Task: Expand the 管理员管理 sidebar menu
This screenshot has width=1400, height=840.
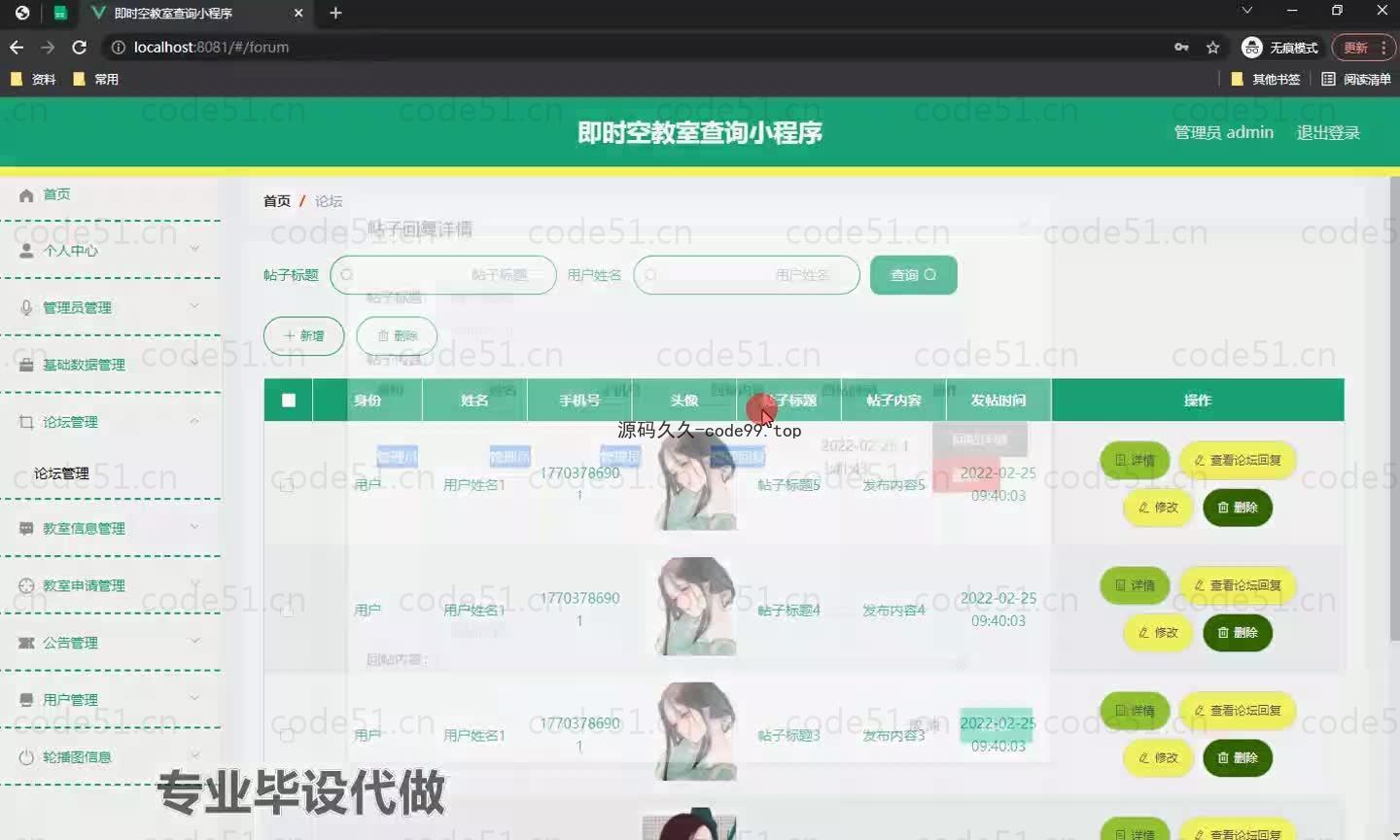Action: pyautogui.click(x=110, y=307)
